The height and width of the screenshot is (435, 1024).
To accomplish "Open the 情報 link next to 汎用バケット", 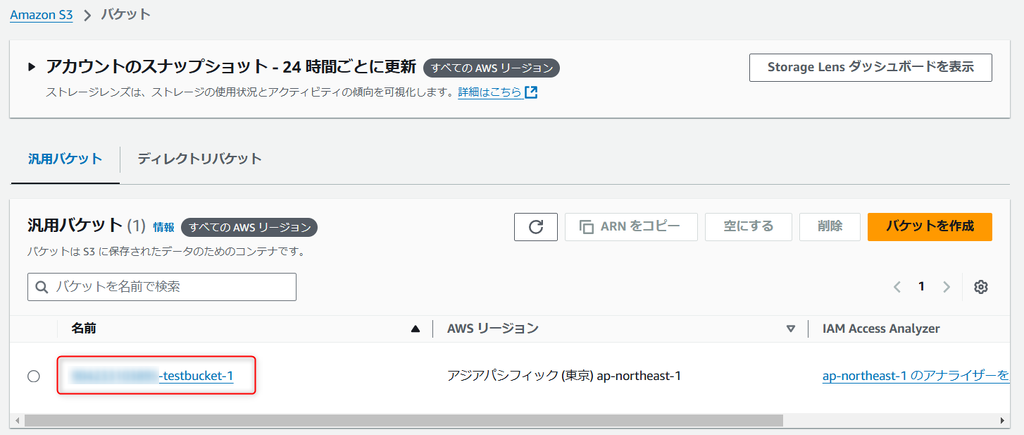I will [164, 227].
